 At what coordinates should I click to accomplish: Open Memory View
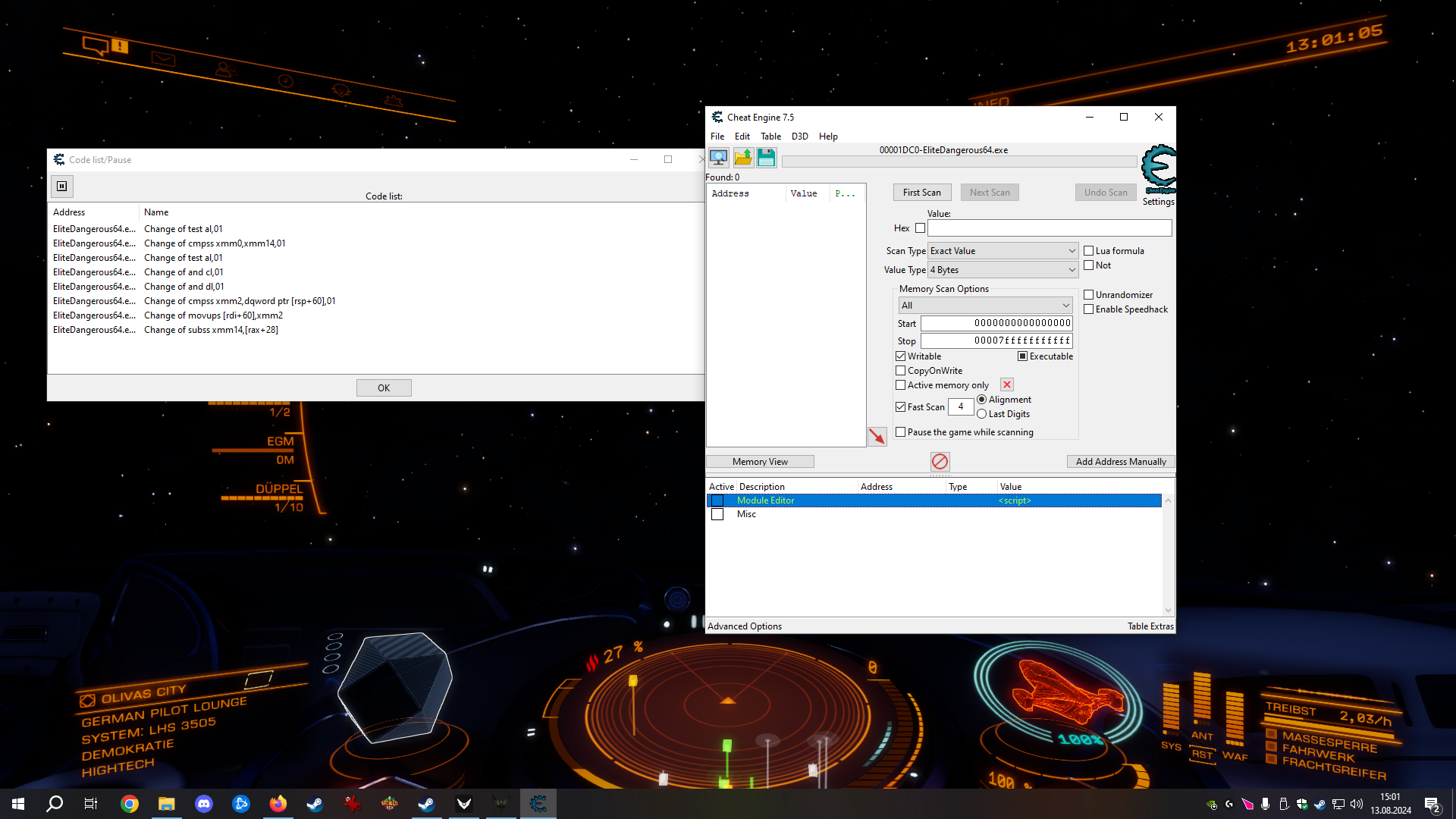click(x=760, y=462)
